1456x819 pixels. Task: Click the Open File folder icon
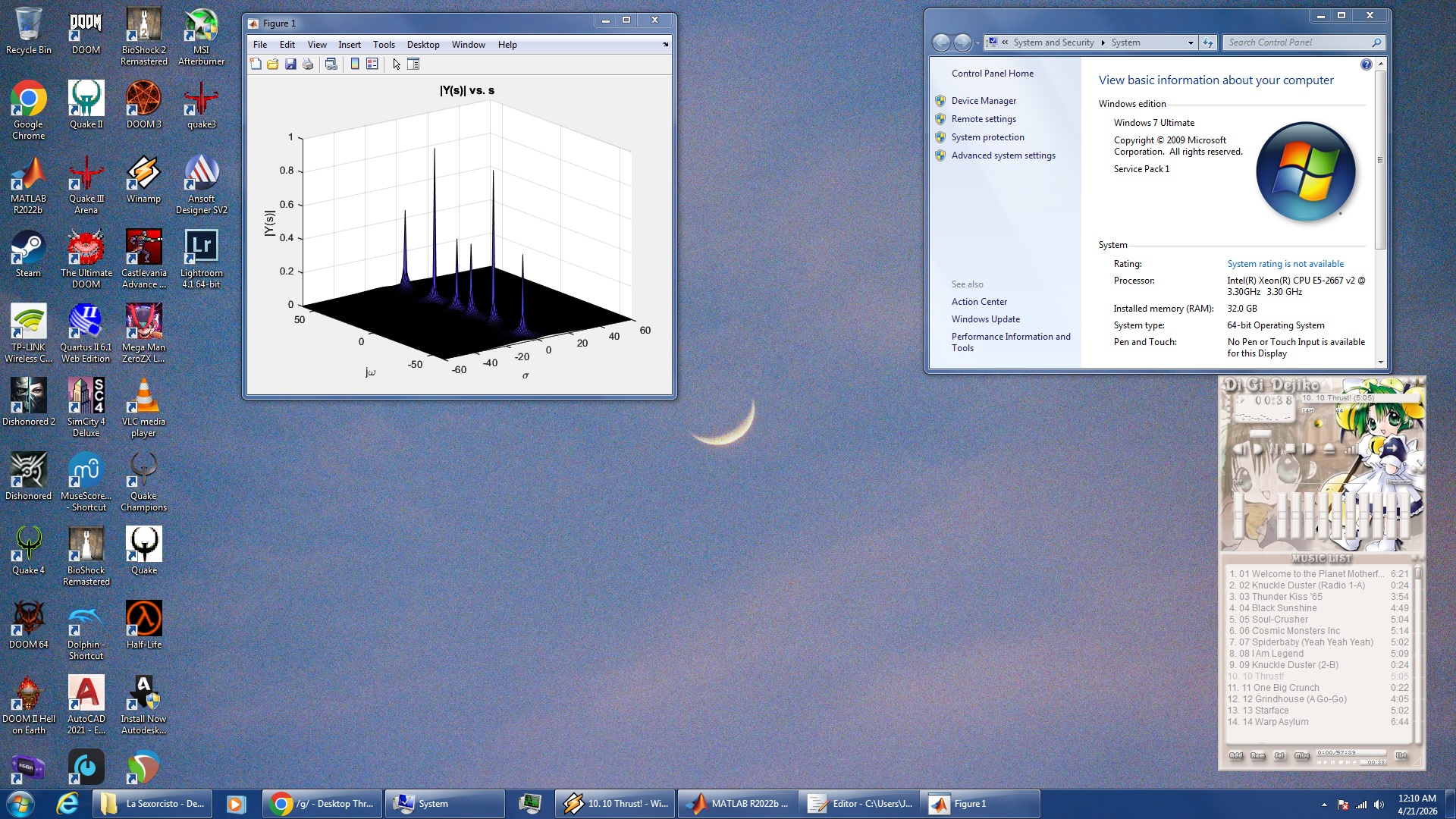tap(273, 64)
